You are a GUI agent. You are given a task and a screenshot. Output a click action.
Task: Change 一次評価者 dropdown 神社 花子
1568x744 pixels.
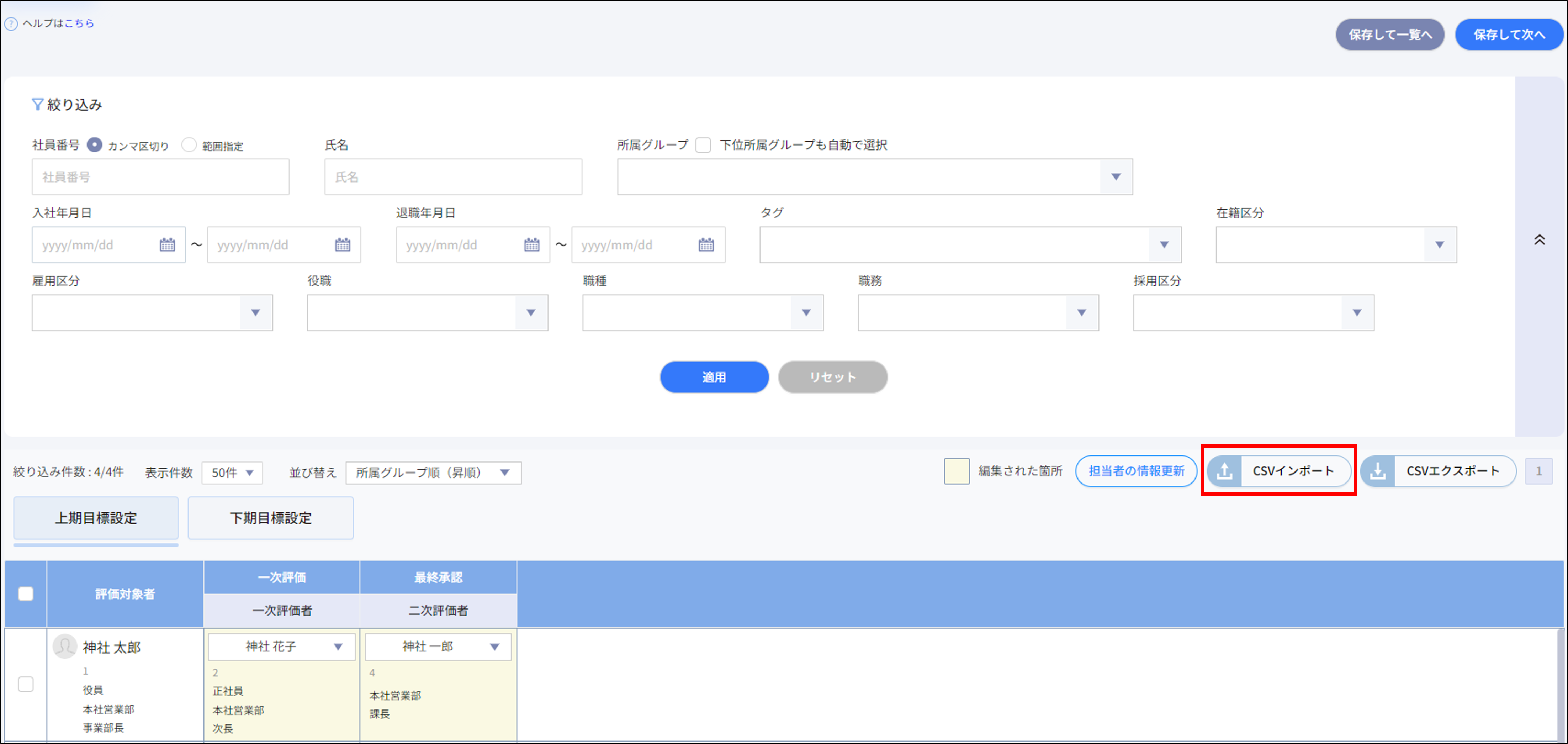coord(281,647)
